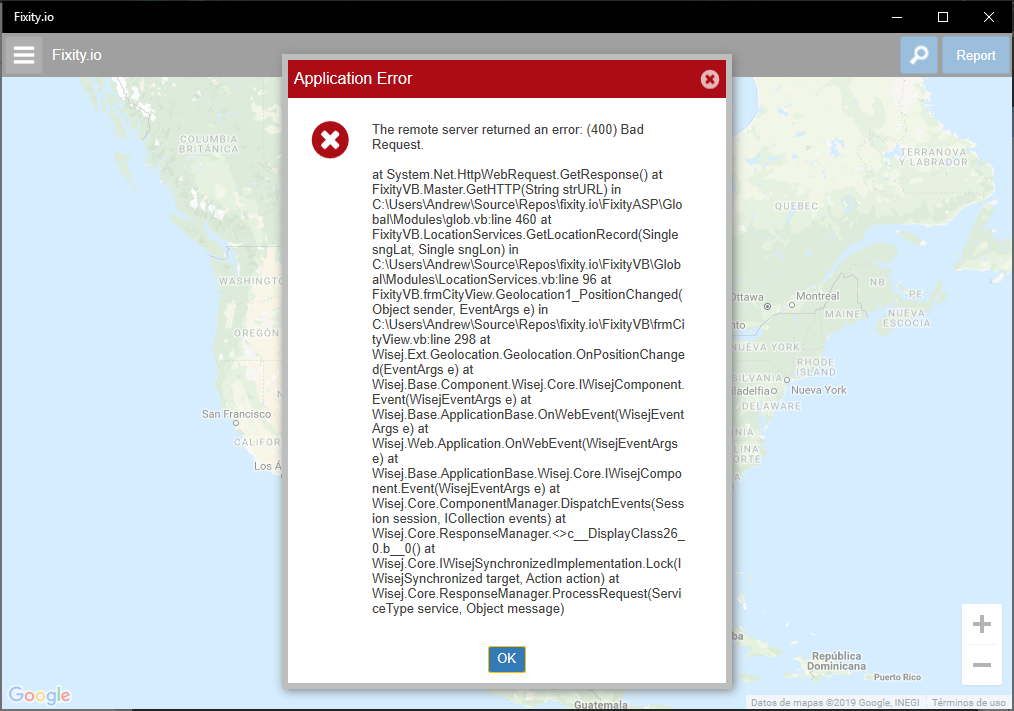Close the Application Error dialog with the X icon
Screen dimensions: 1014x711
[x=709, y=79]
